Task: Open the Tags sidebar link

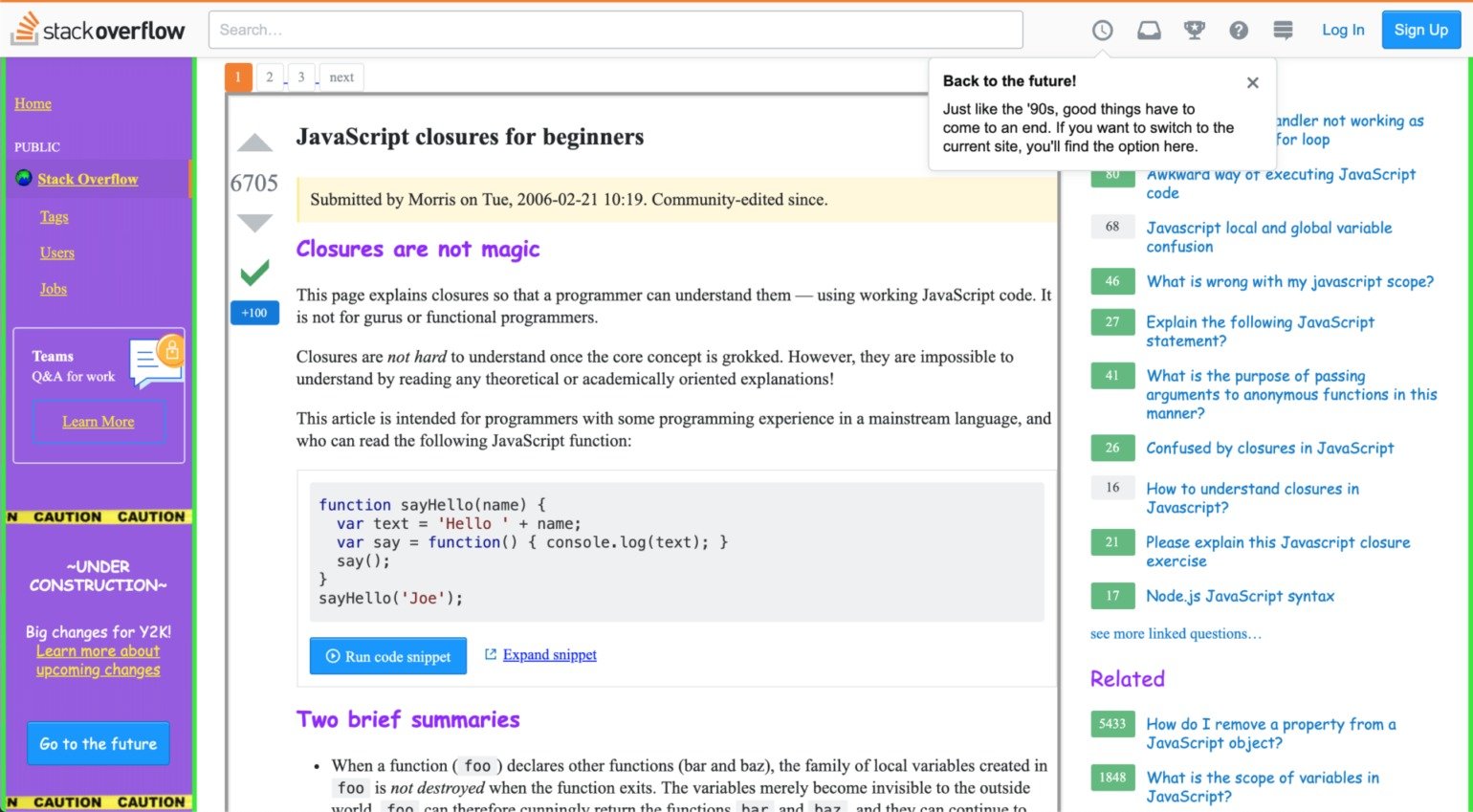Action: (55, 217)
